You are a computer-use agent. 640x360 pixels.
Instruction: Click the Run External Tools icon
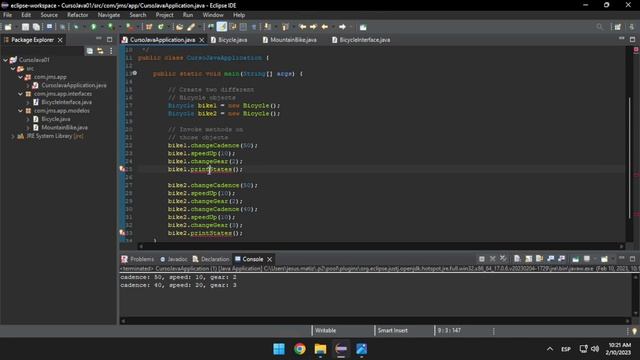pyautogui.click(x=129, y=27)
